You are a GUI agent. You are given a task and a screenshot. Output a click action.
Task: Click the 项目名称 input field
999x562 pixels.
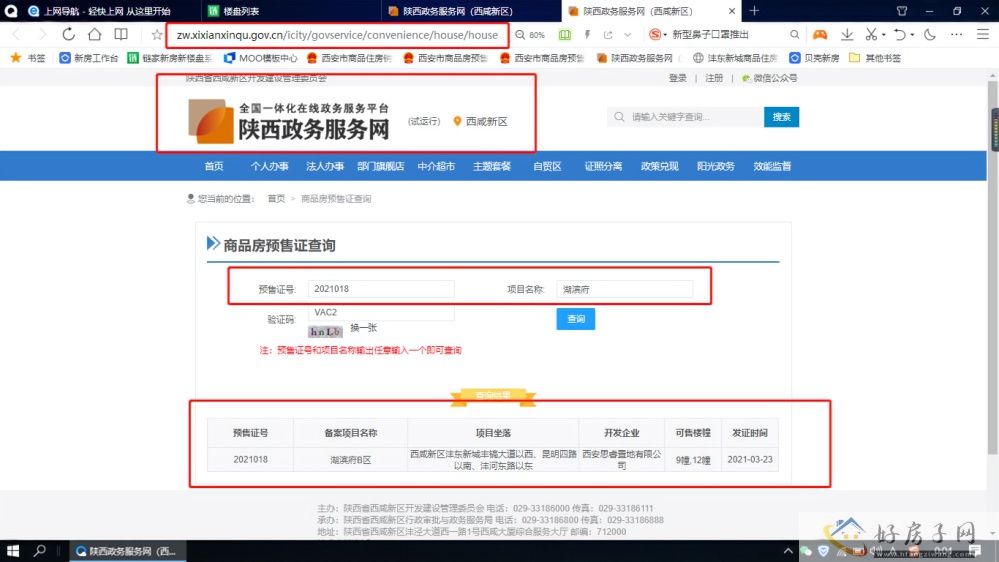click(x=624, y=289)
